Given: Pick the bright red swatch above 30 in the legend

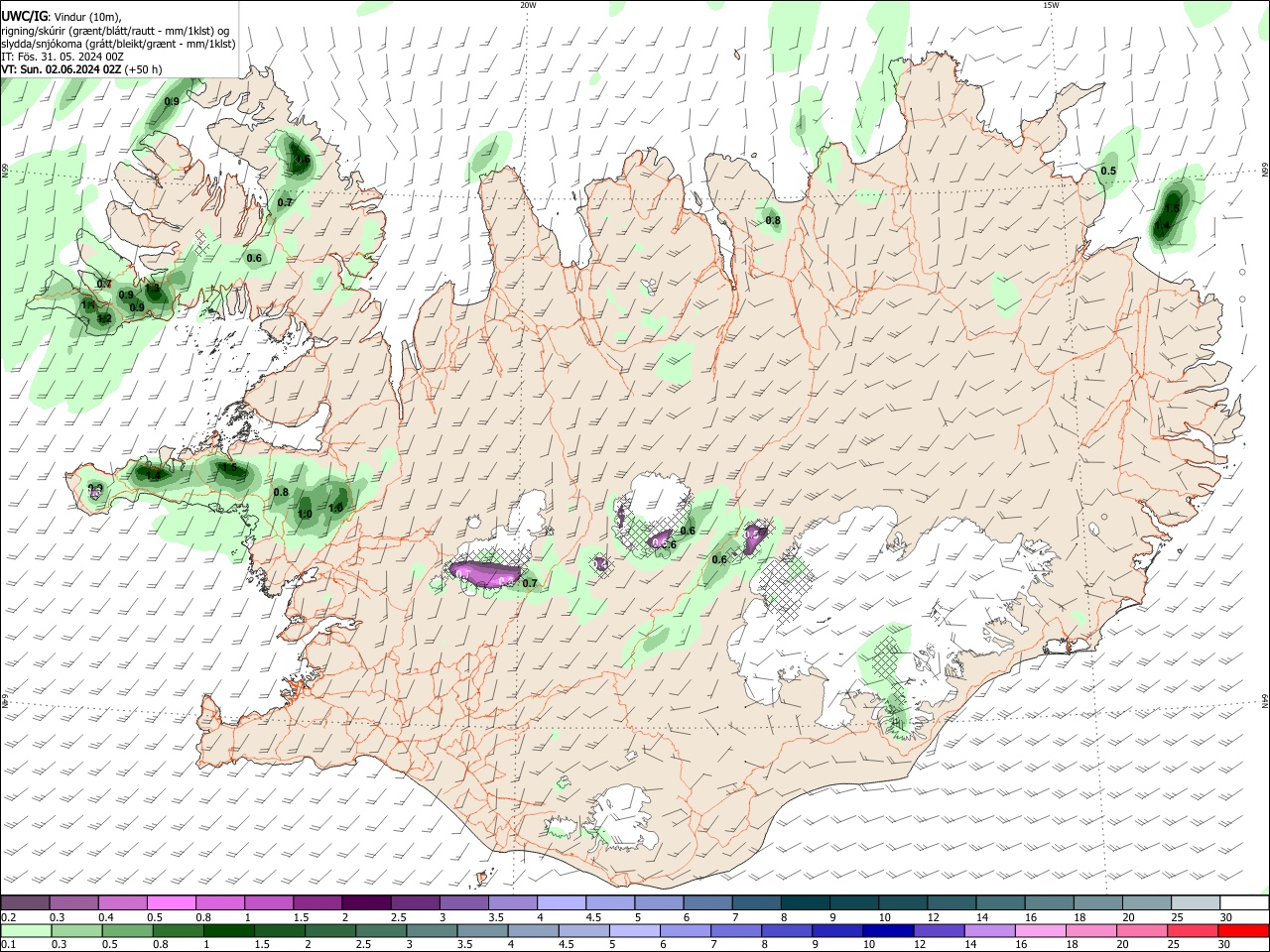Looking at the screenshot, I should pos(1243,931).
